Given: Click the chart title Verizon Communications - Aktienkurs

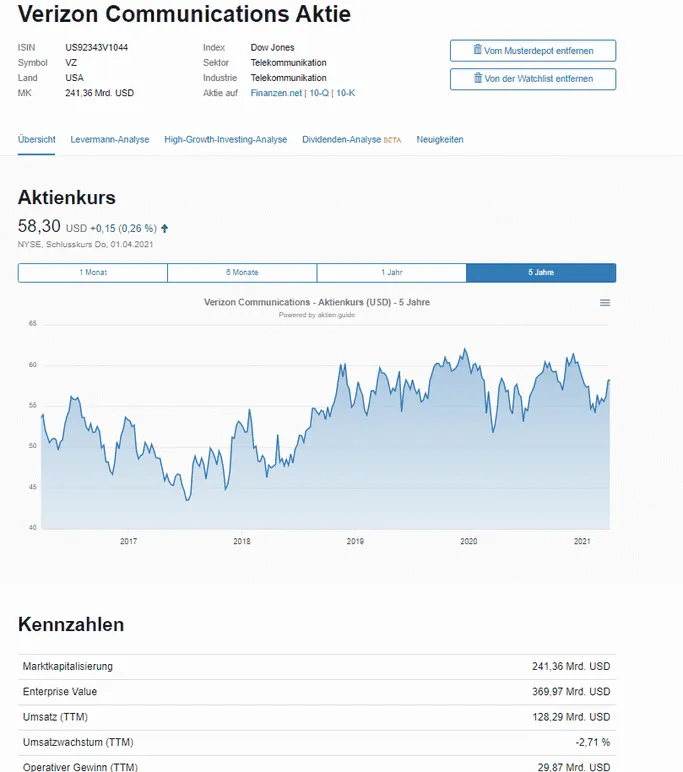Looking at the screenshot, I should pyautogui.click(x=317, y=302).
